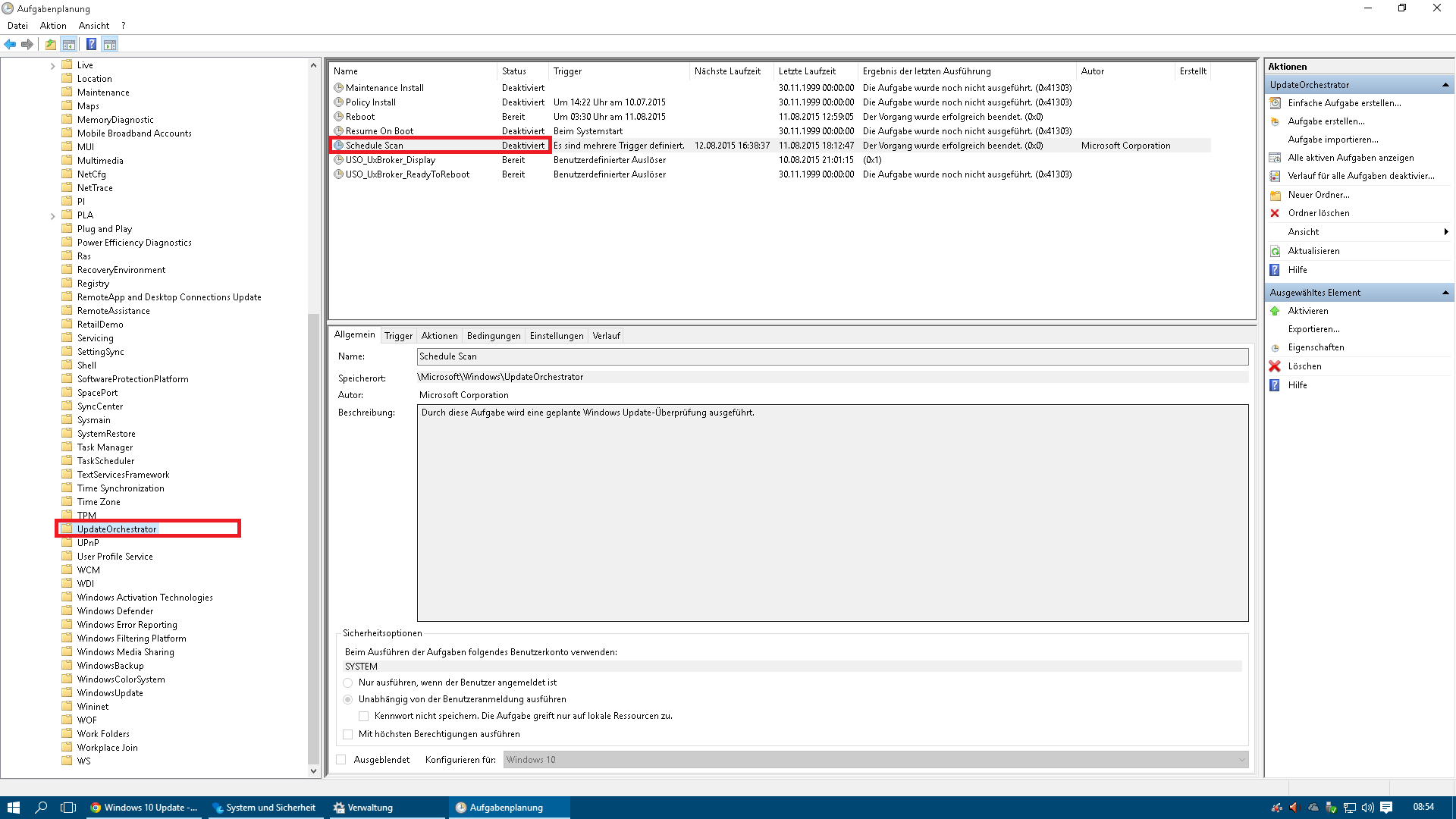Select Nur ausführen, wenn Benutzer angemeldet radio
This screenshot has height=819, width=1456.
(x=348, y=682)
